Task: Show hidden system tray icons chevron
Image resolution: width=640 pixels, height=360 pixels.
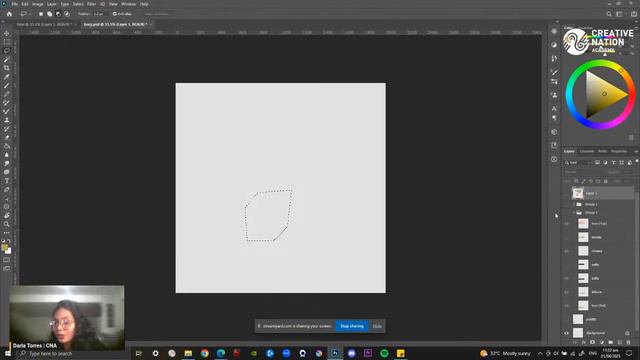Action: (540, 353)
